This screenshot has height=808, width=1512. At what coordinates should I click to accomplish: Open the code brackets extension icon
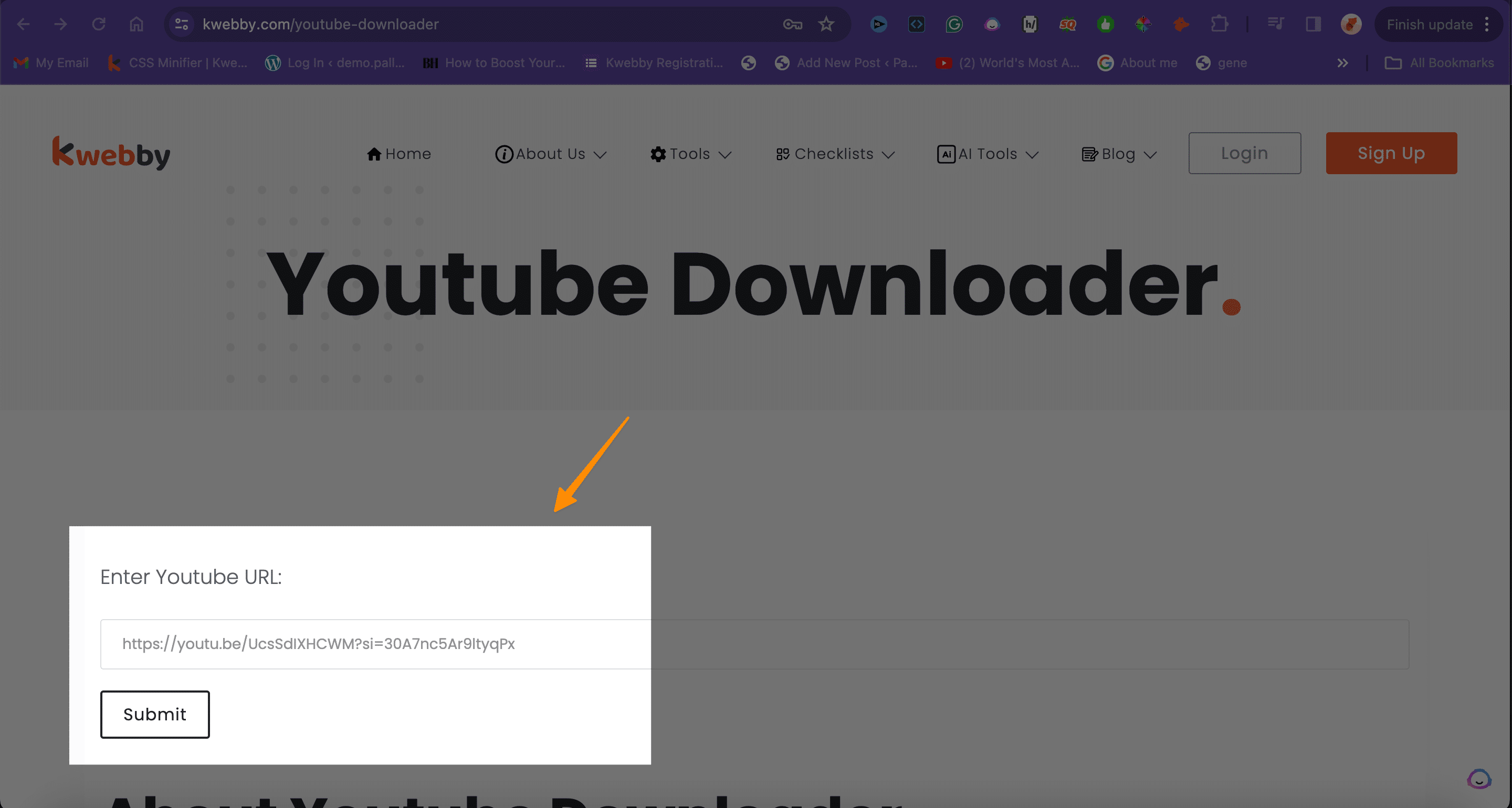916,24
